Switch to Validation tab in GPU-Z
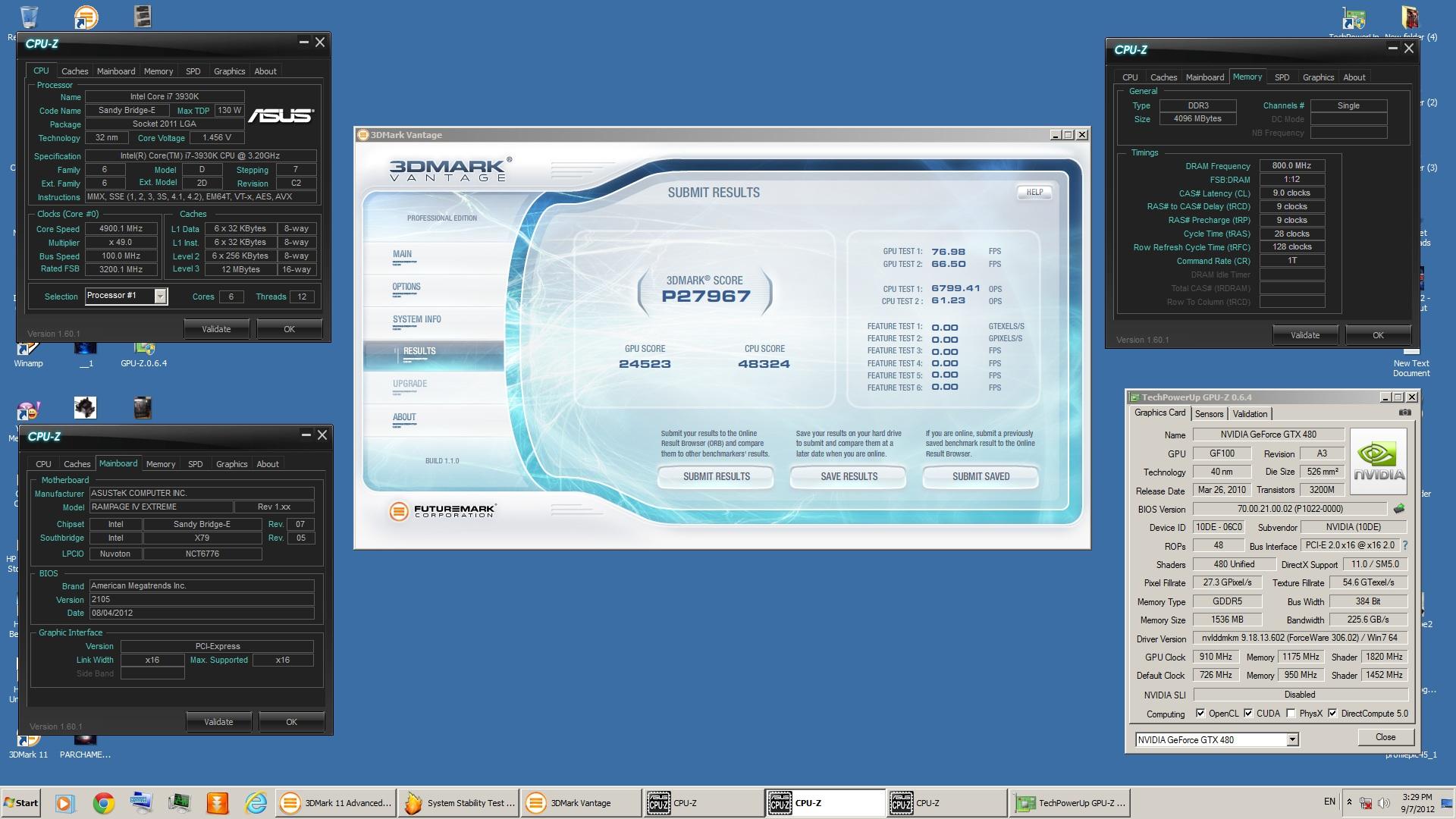1456x819 pixels. [1250, 414]
